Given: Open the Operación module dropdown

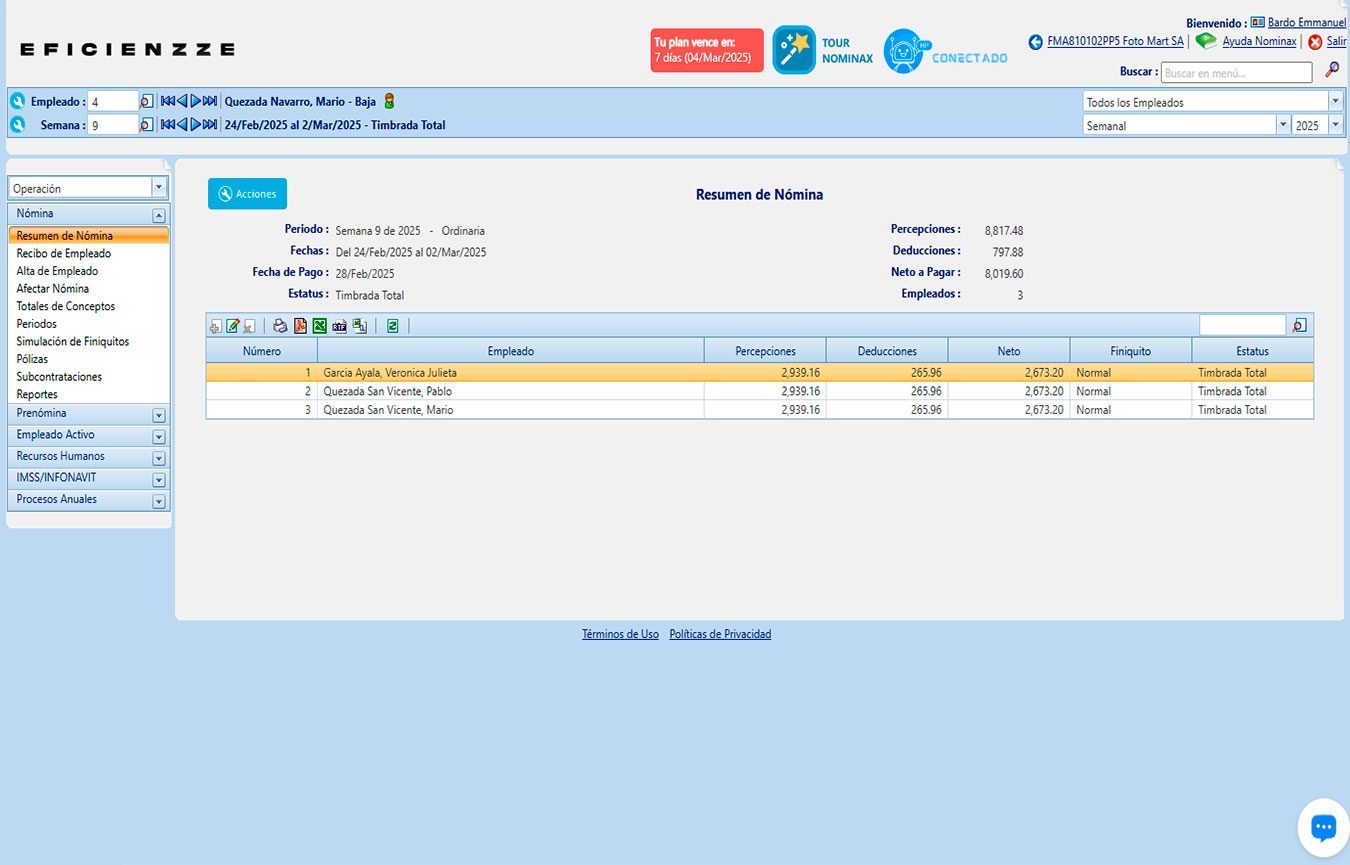Looking at the screenshot, I should point(158,188).
